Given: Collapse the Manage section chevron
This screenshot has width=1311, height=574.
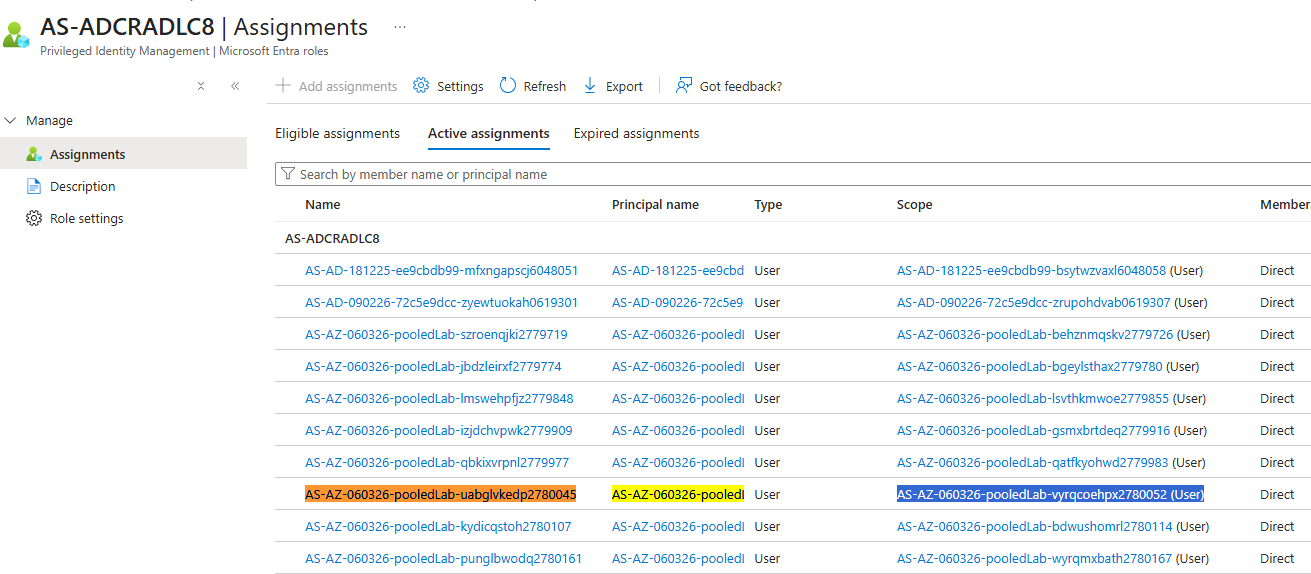Looking at the screenshot, I should click(x=11, y=120).
